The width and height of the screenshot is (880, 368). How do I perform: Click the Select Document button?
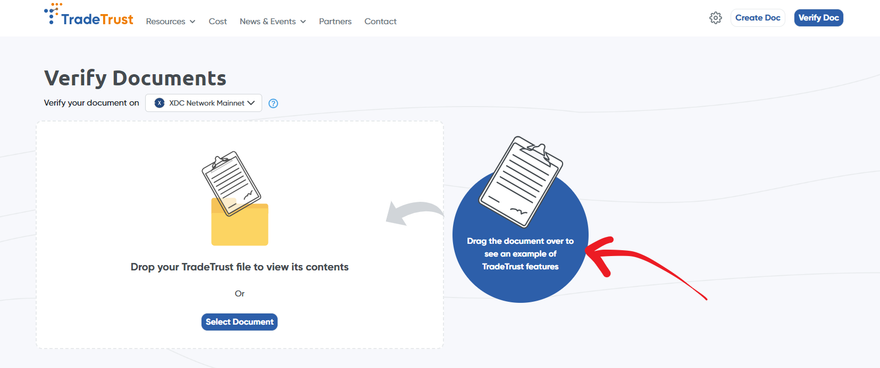click(240, 322)
